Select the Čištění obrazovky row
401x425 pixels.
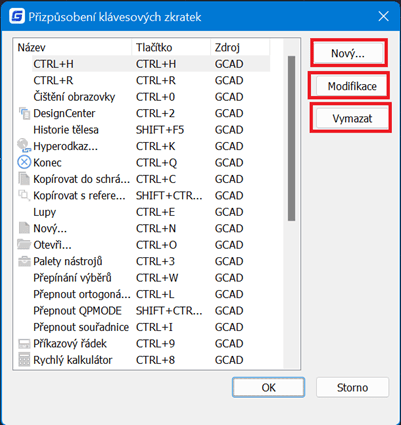142,97
